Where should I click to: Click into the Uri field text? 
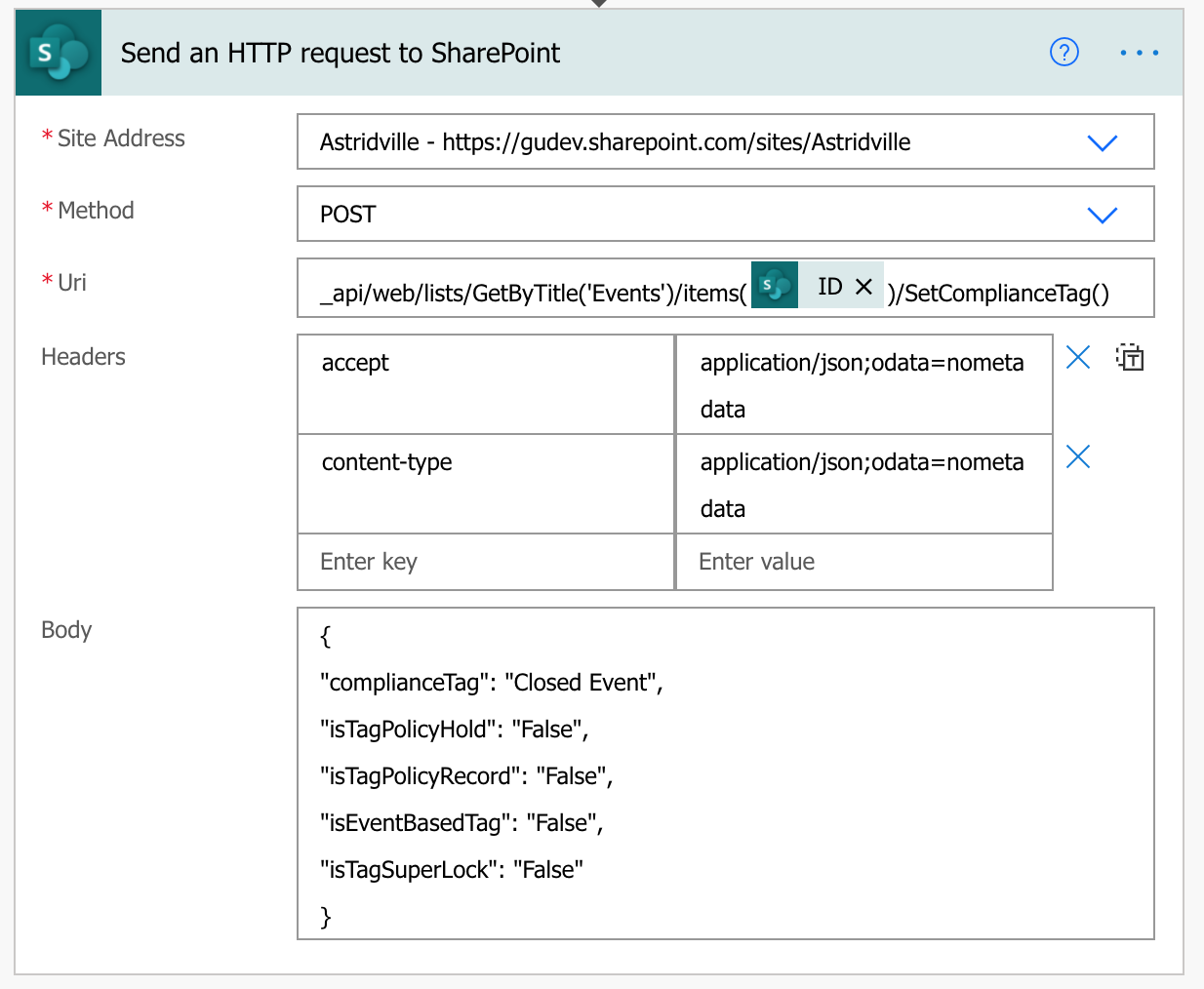[726, 288]
